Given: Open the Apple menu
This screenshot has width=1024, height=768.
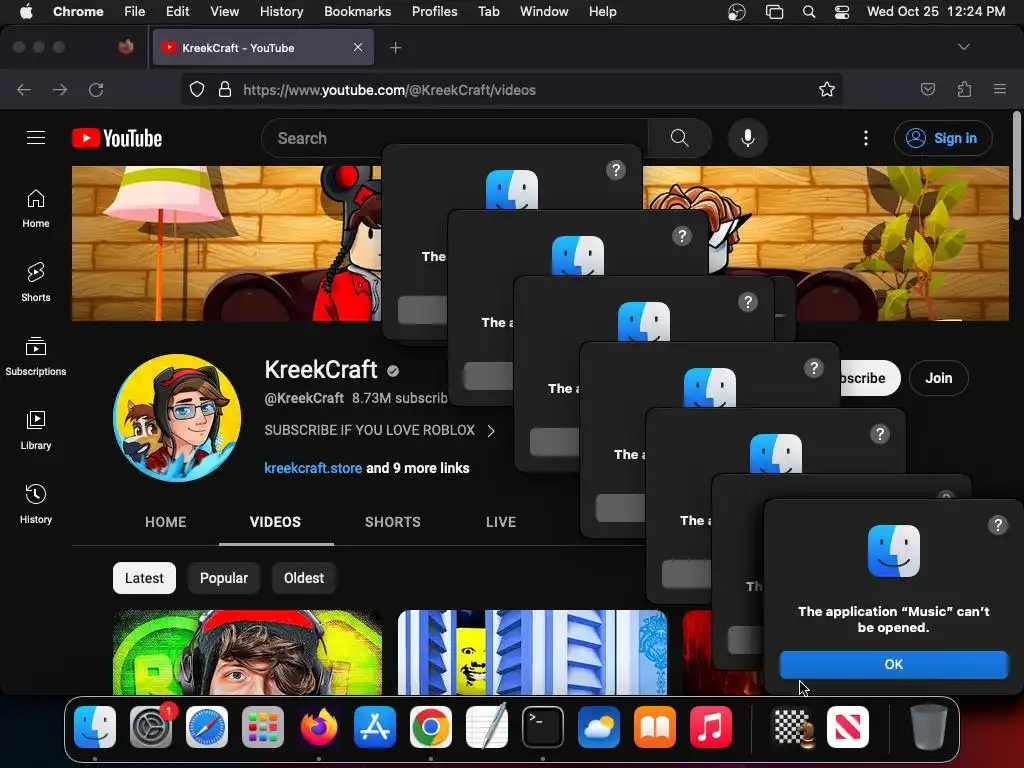Looking at the screenshot, I should click(x=26, y=12).
